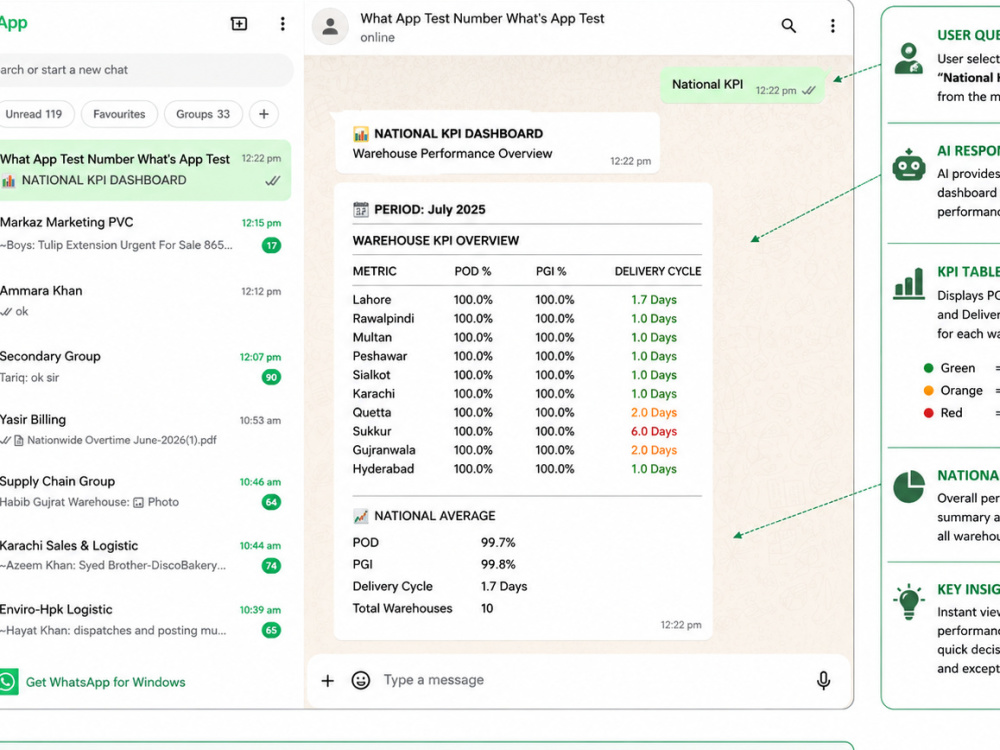Click the trend chart icon beside NATIONAL AVERAGE
The image size is (1000, 750).
coord(361,516)
